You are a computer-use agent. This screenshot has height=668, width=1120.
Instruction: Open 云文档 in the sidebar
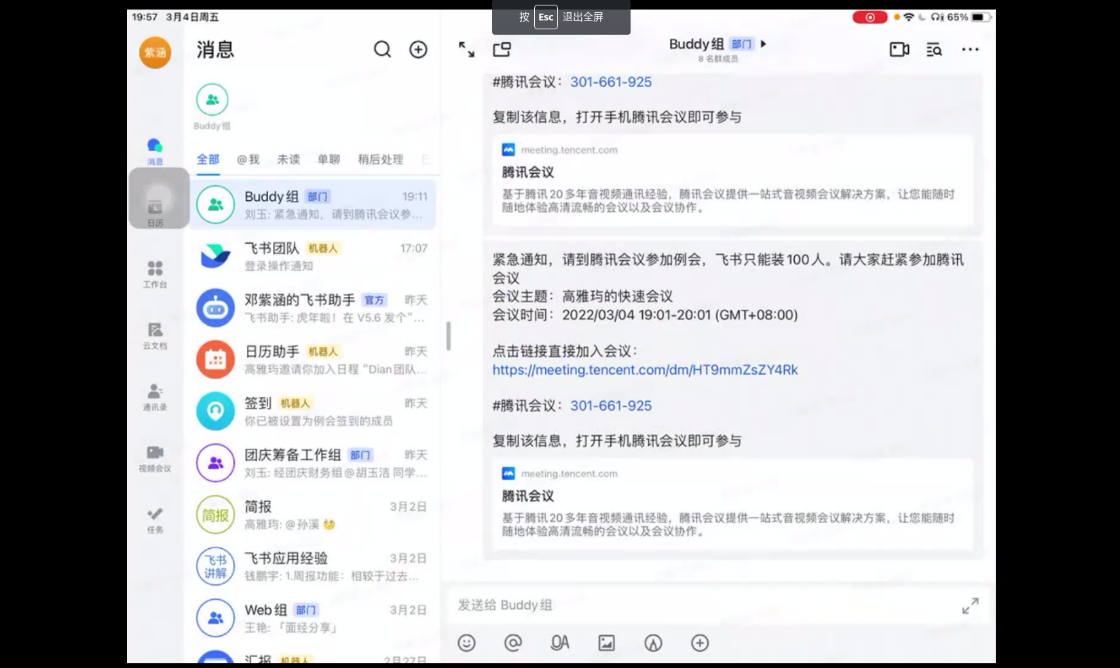pos(155,335)
